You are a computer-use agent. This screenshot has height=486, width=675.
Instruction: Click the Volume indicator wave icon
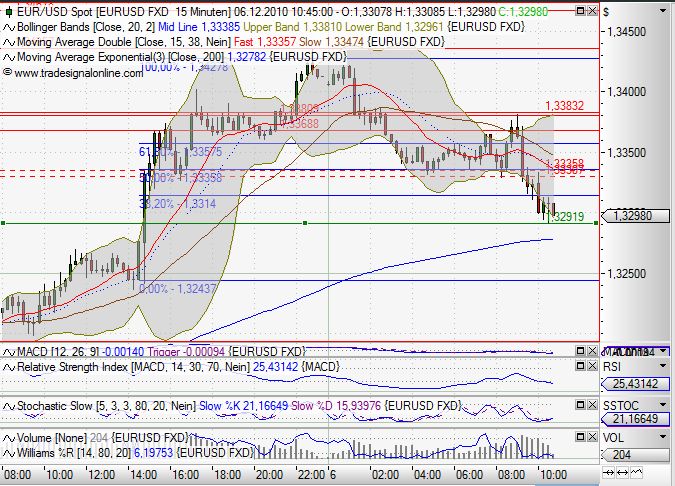pyautogui.click(x=9, y=439)
